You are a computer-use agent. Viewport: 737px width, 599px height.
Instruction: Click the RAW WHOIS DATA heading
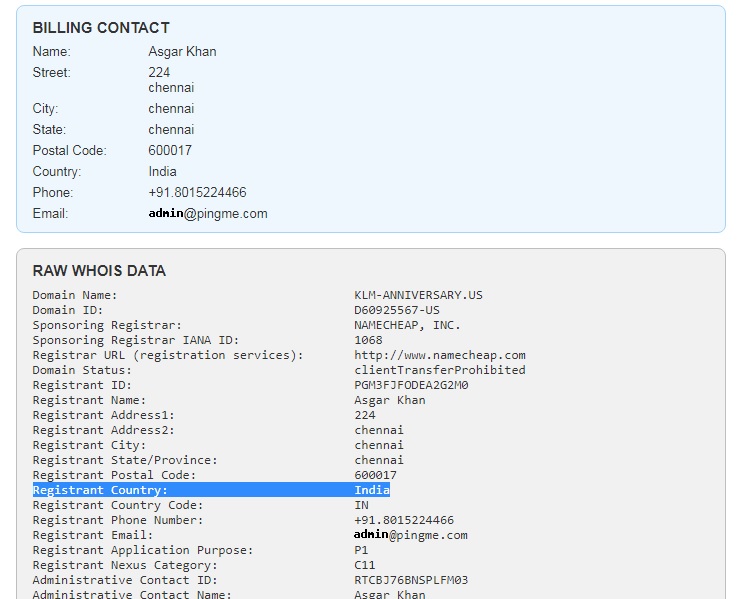click(99, 271)
